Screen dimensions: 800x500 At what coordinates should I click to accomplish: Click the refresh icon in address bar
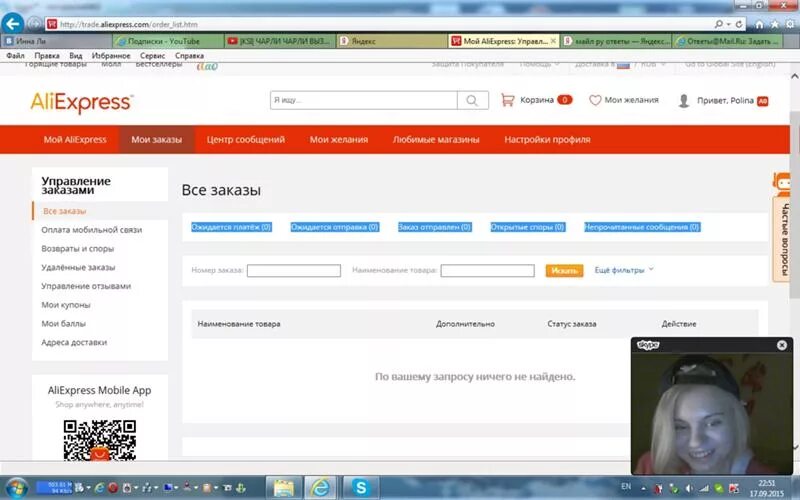coord(739,24)
